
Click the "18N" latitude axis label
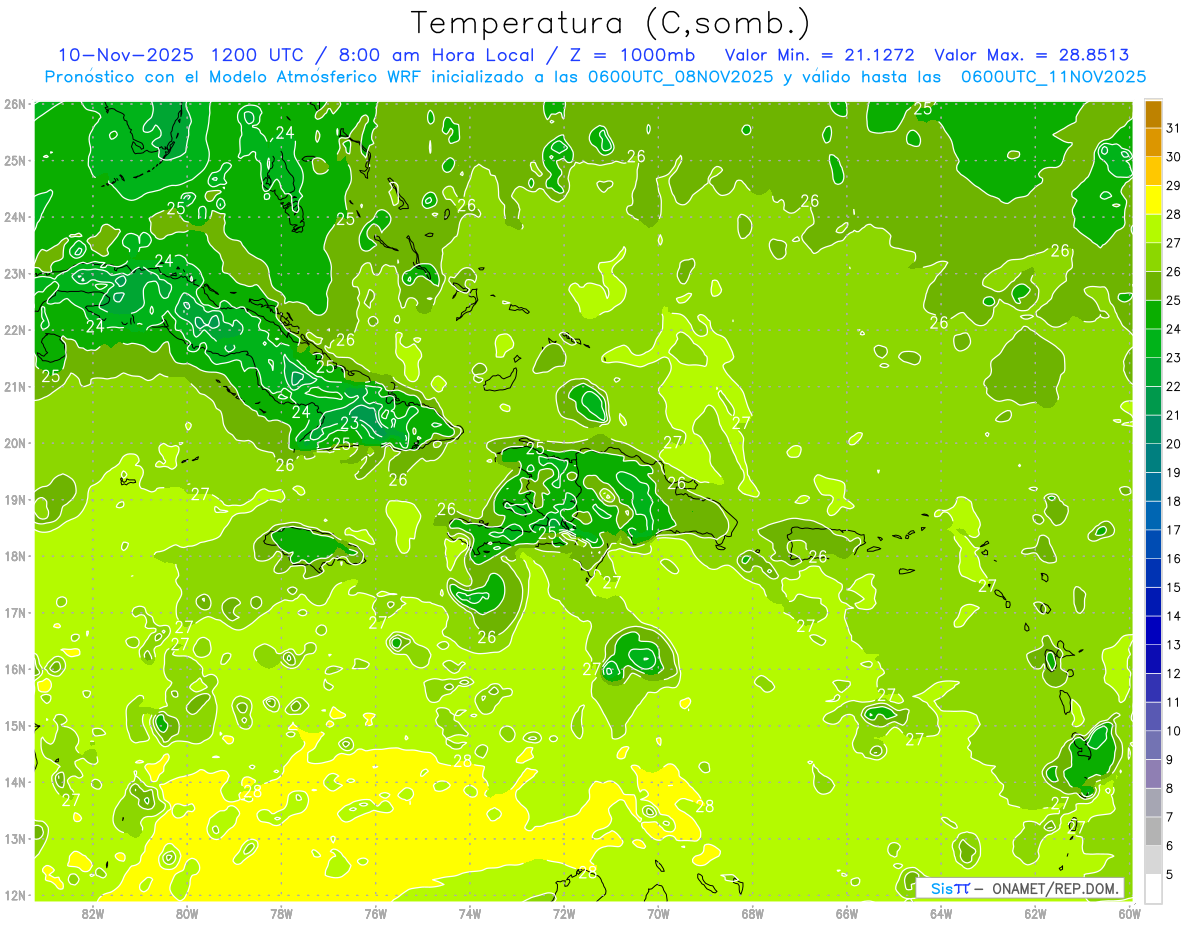point(14,556)
